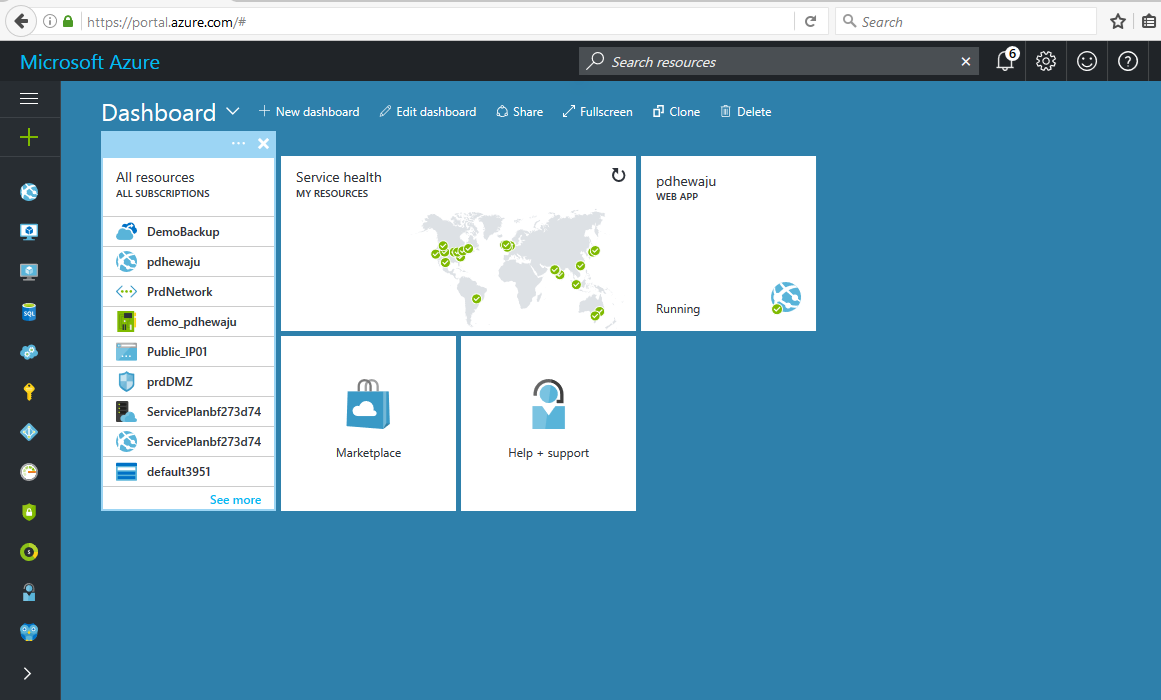
Task: Create a New dashboard
Action: click(x=309, y=112)
